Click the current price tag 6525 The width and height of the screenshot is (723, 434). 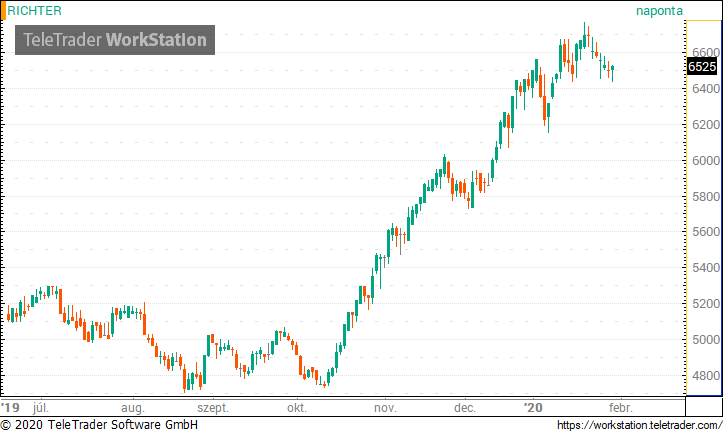coord(702,67)
